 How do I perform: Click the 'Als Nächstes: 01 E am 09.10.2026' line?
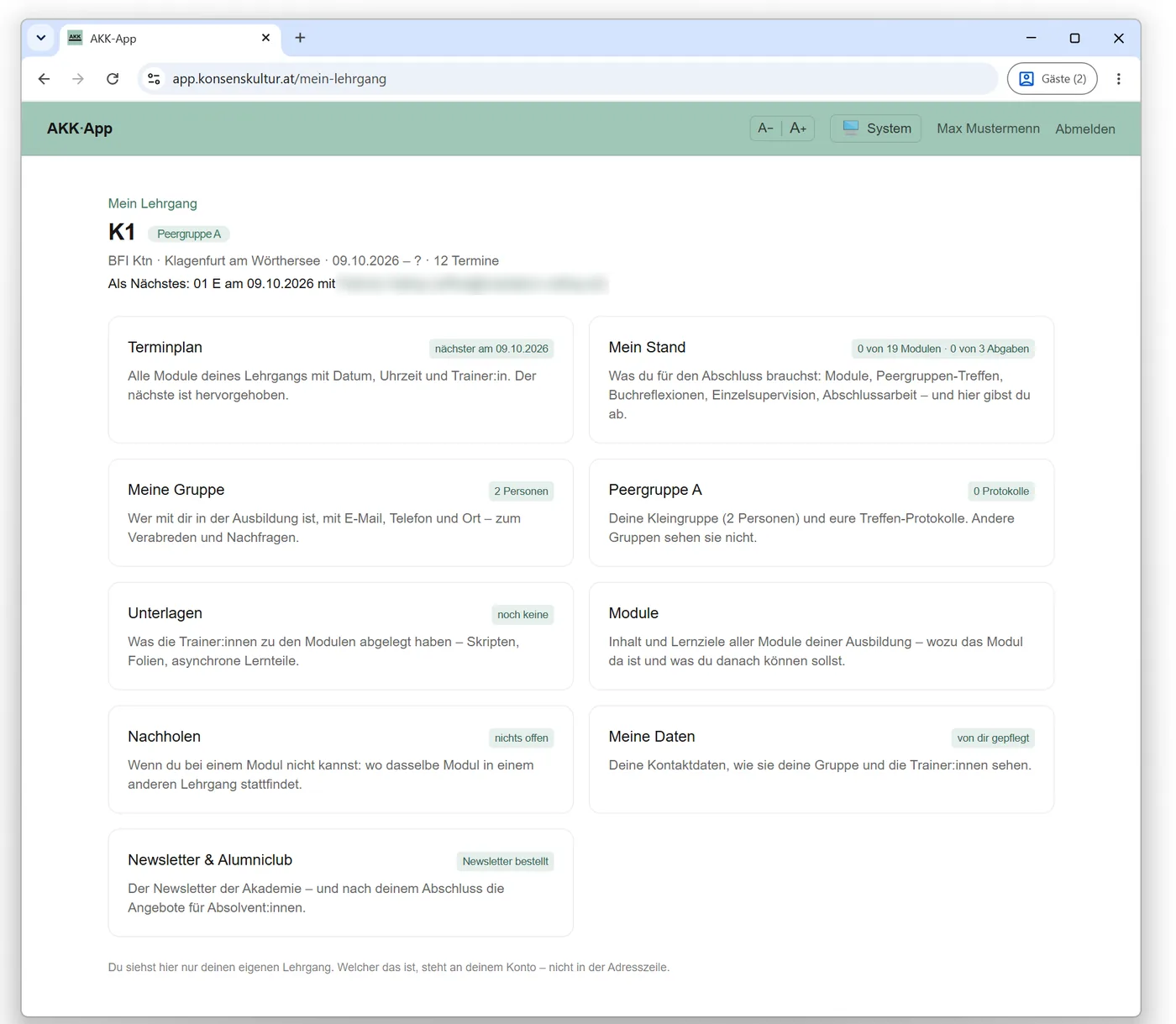tap(222, 284)
